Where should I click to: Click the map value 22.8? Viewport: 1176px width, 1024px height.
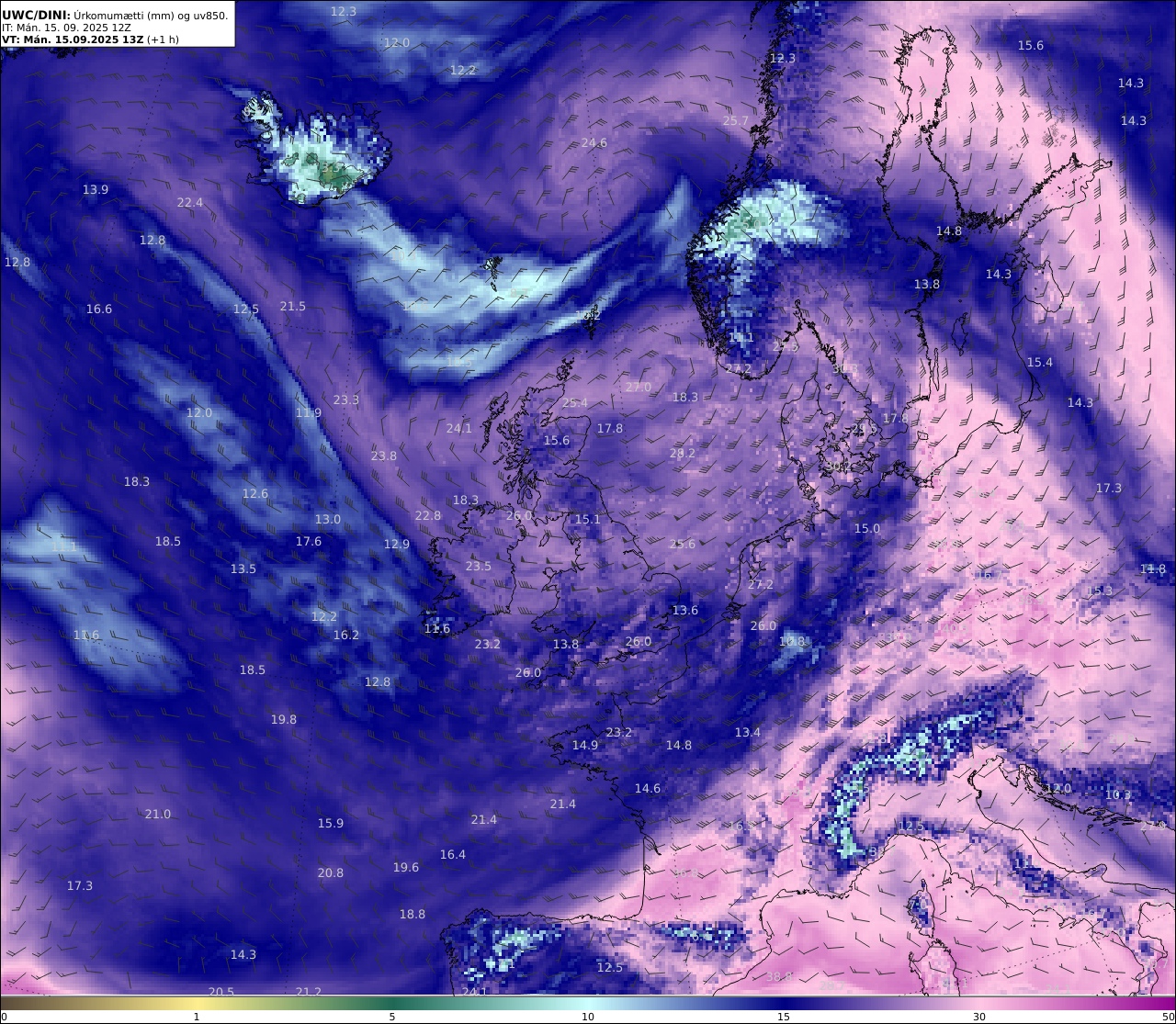click(x=428, y=515)
